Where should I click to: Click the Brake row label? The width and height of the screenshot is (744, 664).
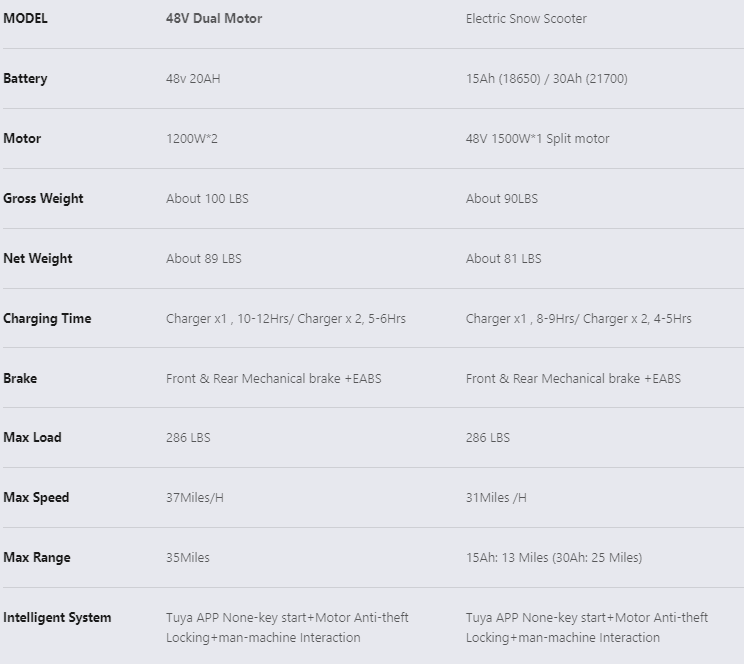pyautogui.click(x=20, y=378)
